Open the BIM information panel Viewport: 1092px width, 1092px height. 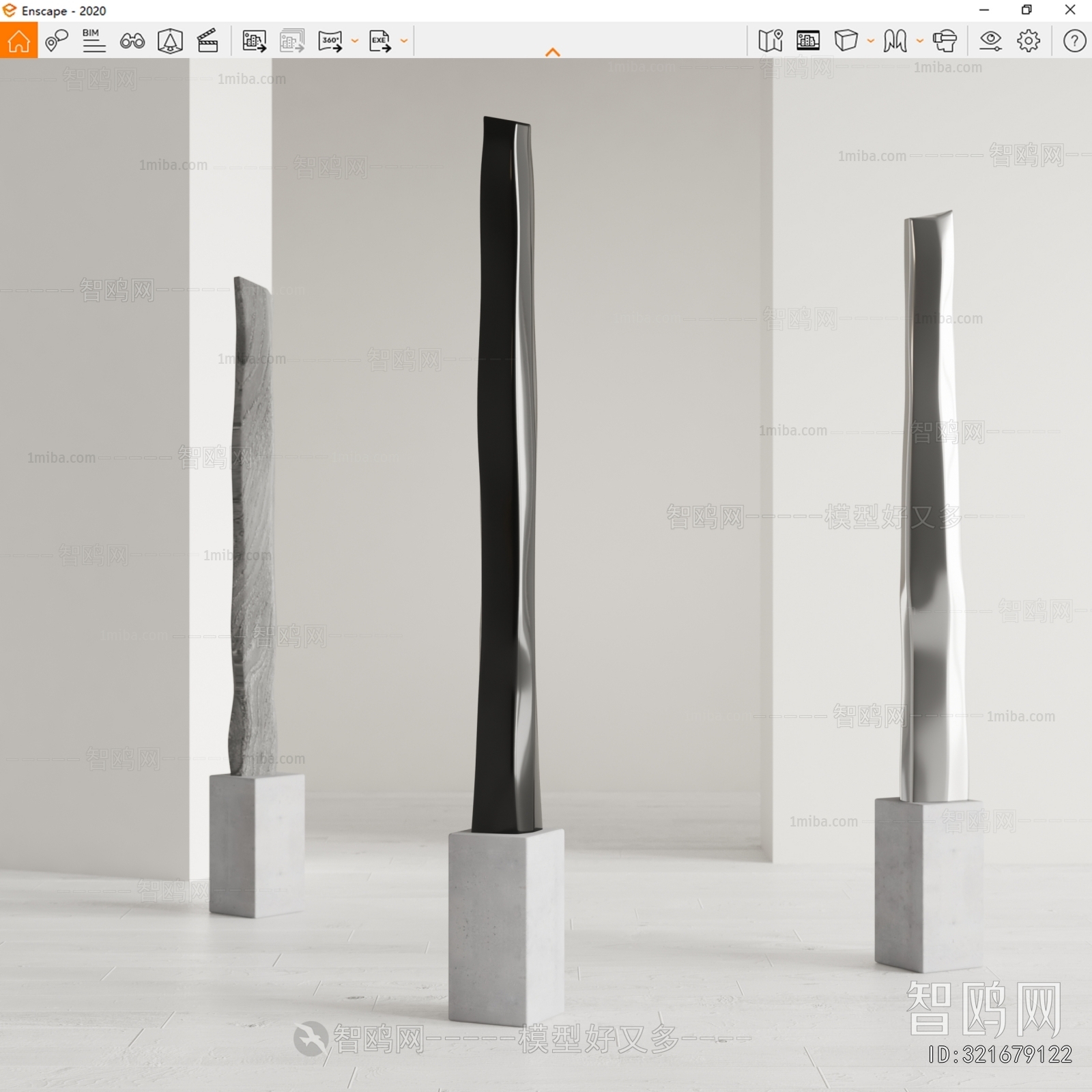tap(94, 41)
